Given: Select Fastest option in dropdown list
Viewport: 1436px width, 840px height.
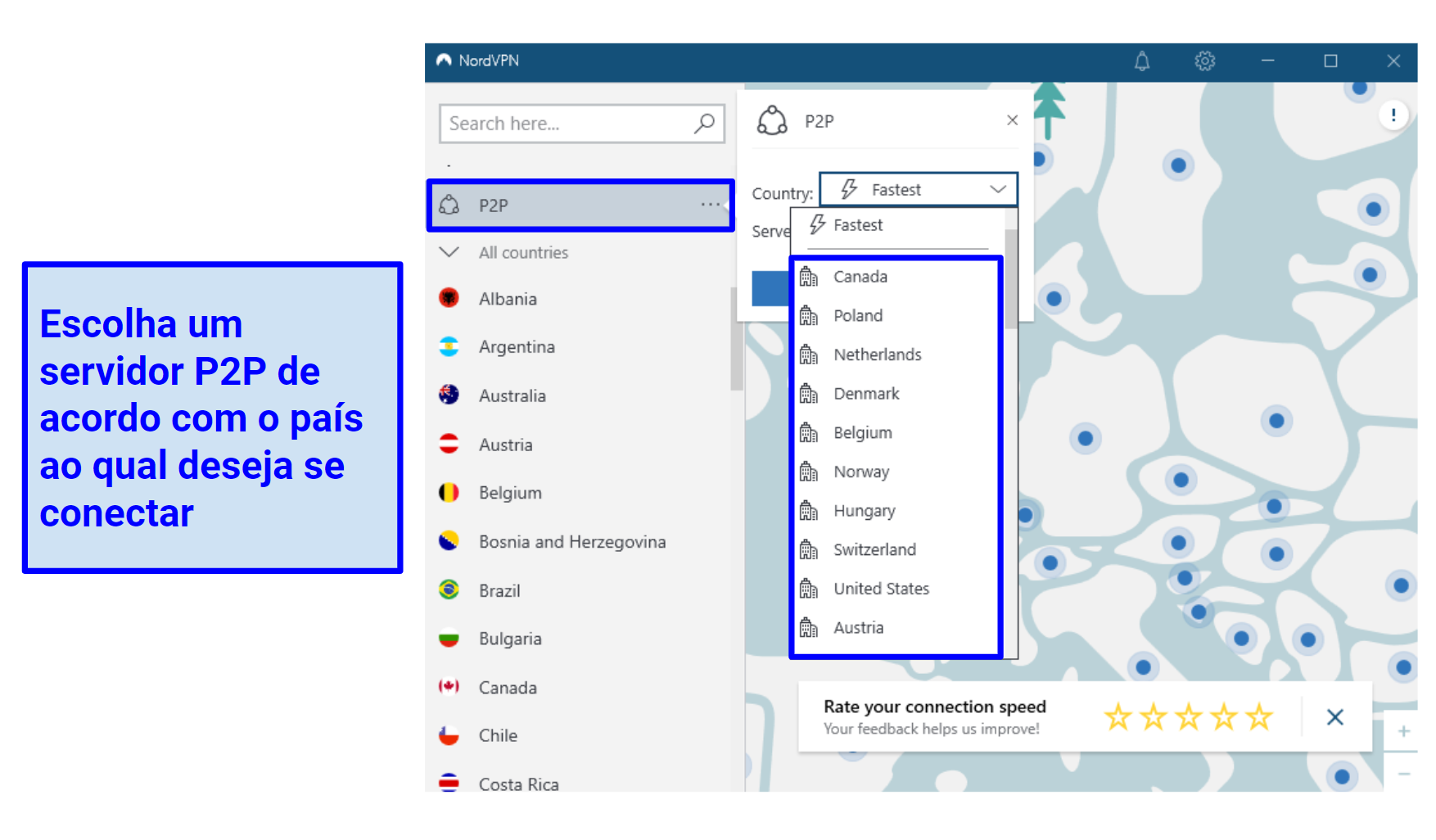Looking at the screenshot, I should pyautogui.click(x=897, y=225).
